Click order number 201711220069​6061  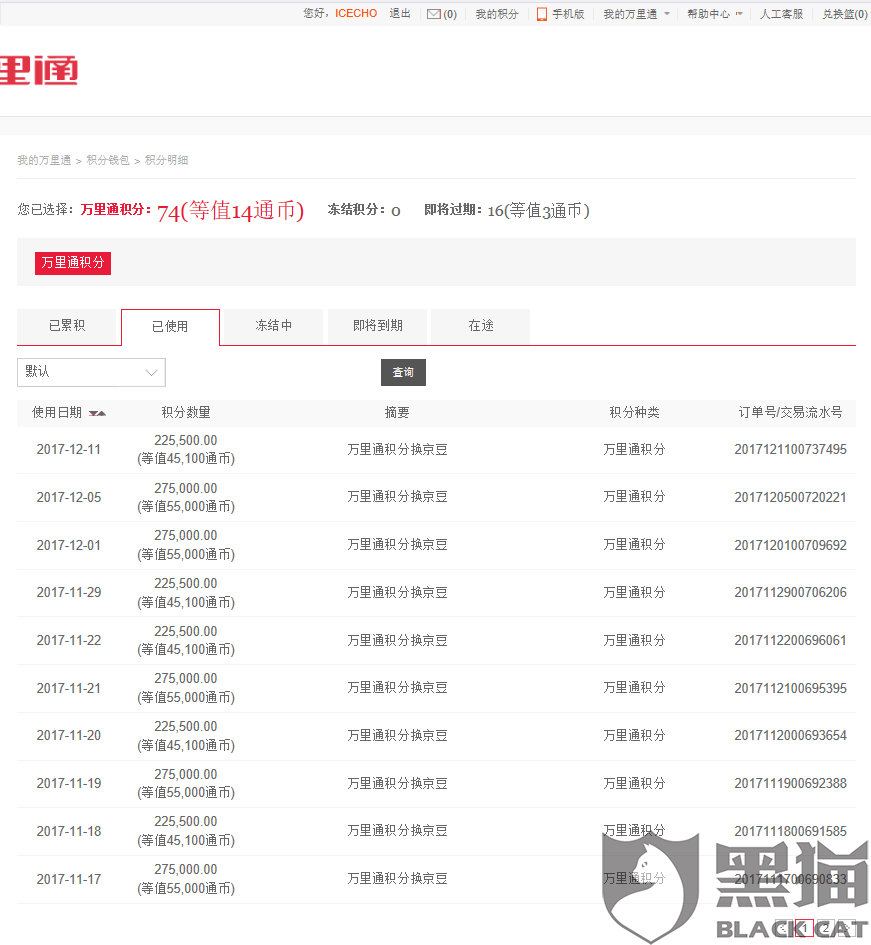(790, 641)
